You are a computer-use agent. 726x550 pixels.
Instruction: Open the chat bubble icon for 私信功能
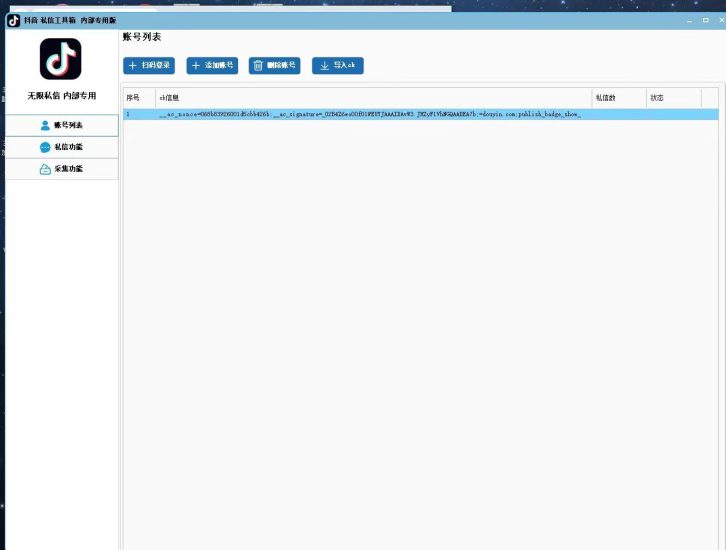tap(45, 147)
